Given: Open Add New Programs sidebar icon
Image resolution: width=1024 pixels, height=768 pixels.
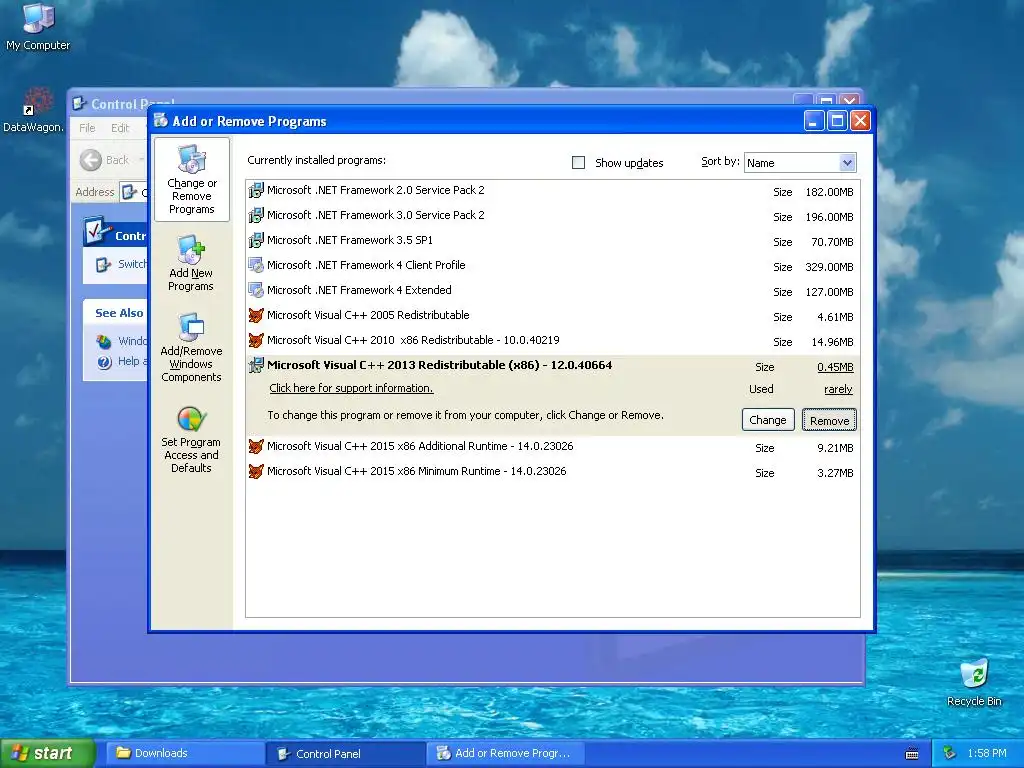Looking at the screenshot, I should (191, 250).
